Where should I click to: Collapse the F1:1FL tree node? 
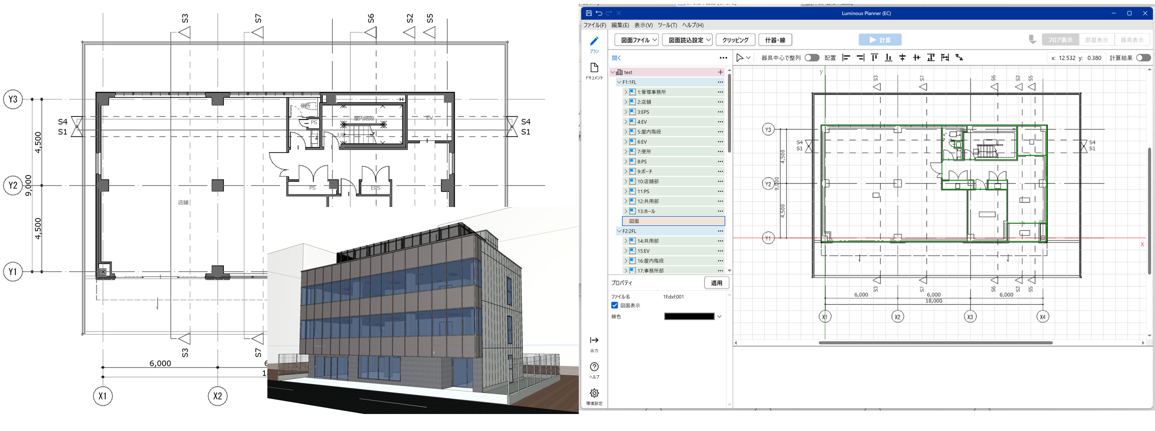coord(619,82)
